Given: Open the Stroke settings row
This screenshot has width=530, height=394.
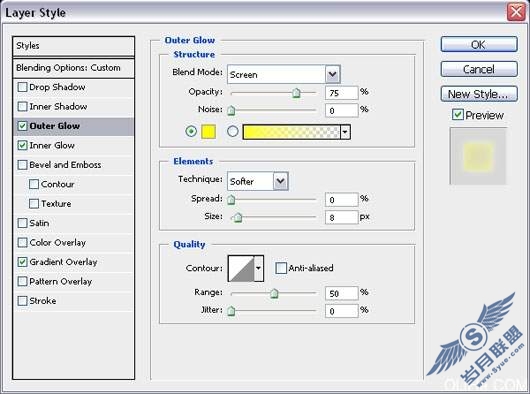Looking at the screenshot, I should click(x=73, y=301).
